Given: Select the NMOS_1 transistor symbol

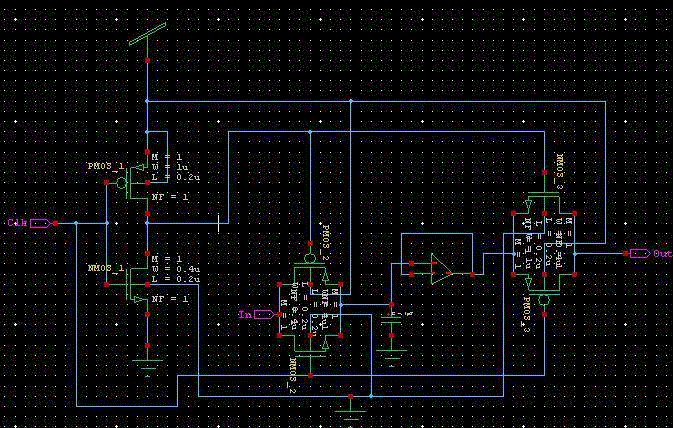Looking at the screenshot, I should 137,286.
